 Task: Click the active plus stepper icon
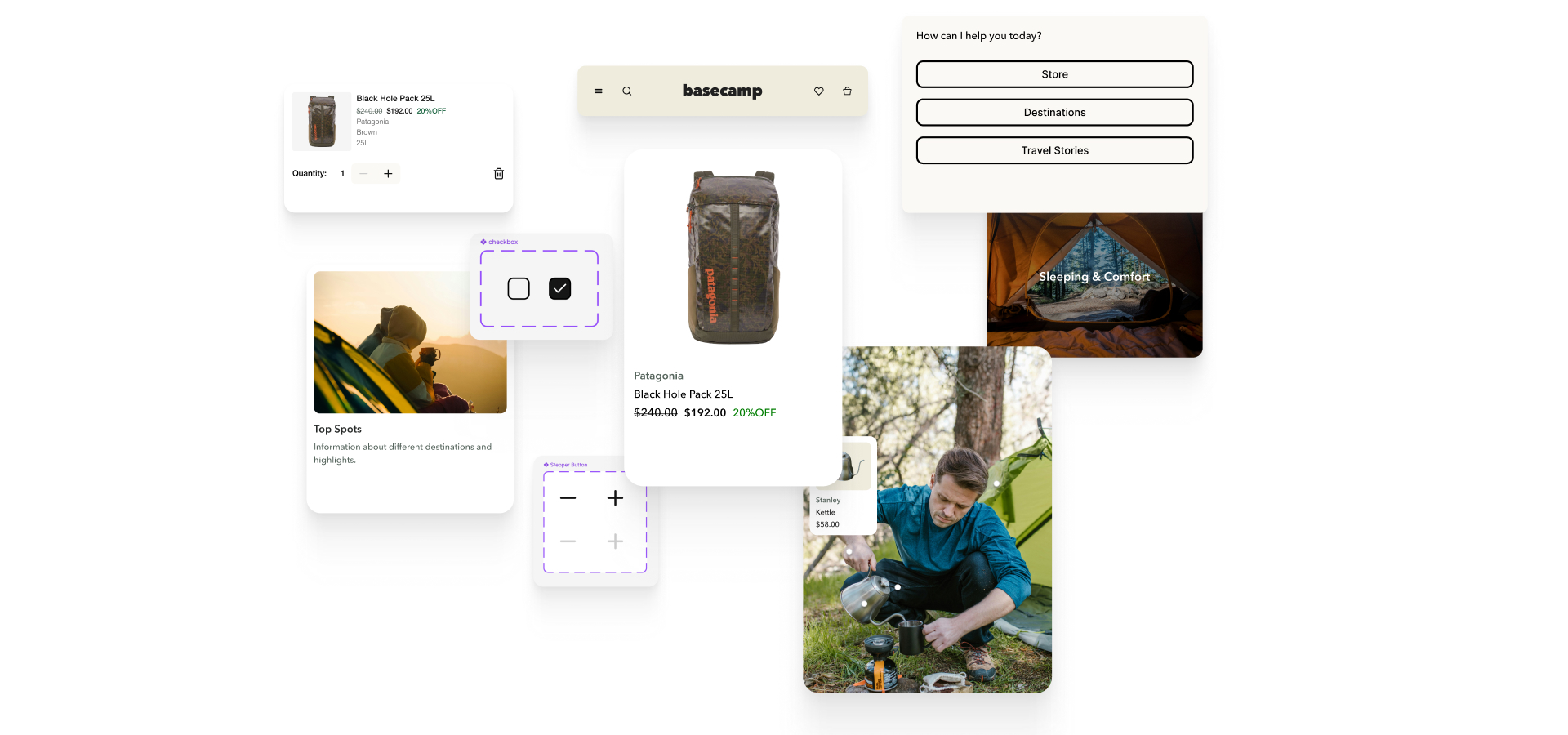[616, 498]
